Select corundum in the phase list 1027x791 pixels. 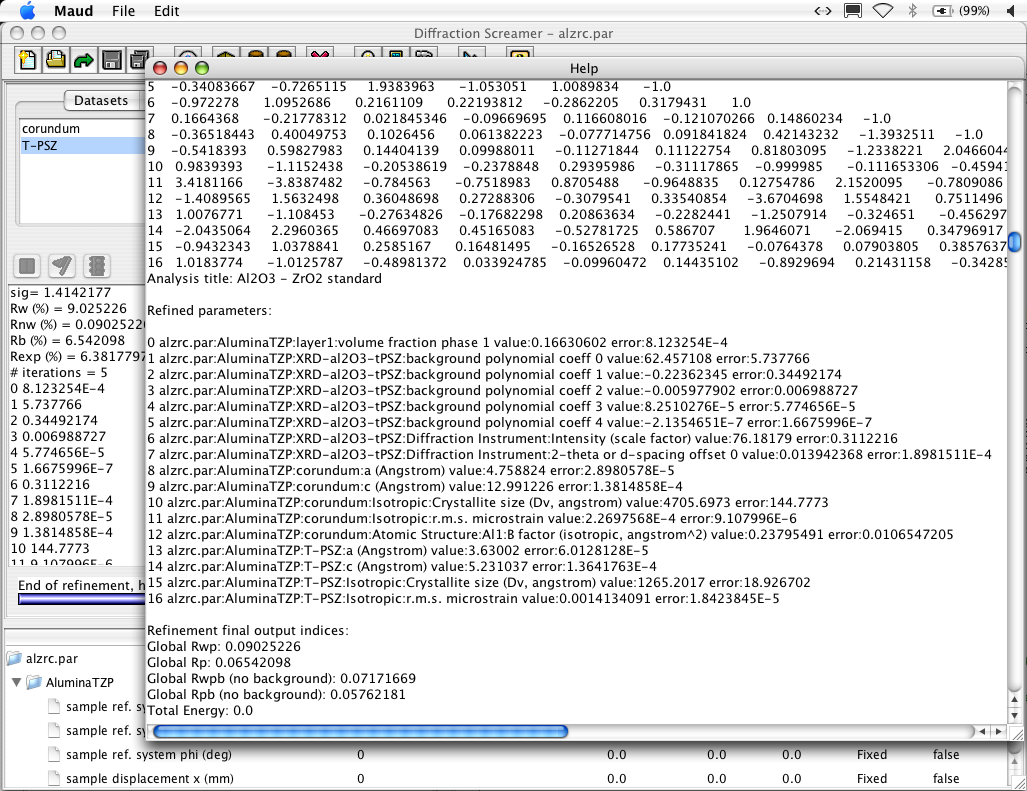(x=51, y=129)
